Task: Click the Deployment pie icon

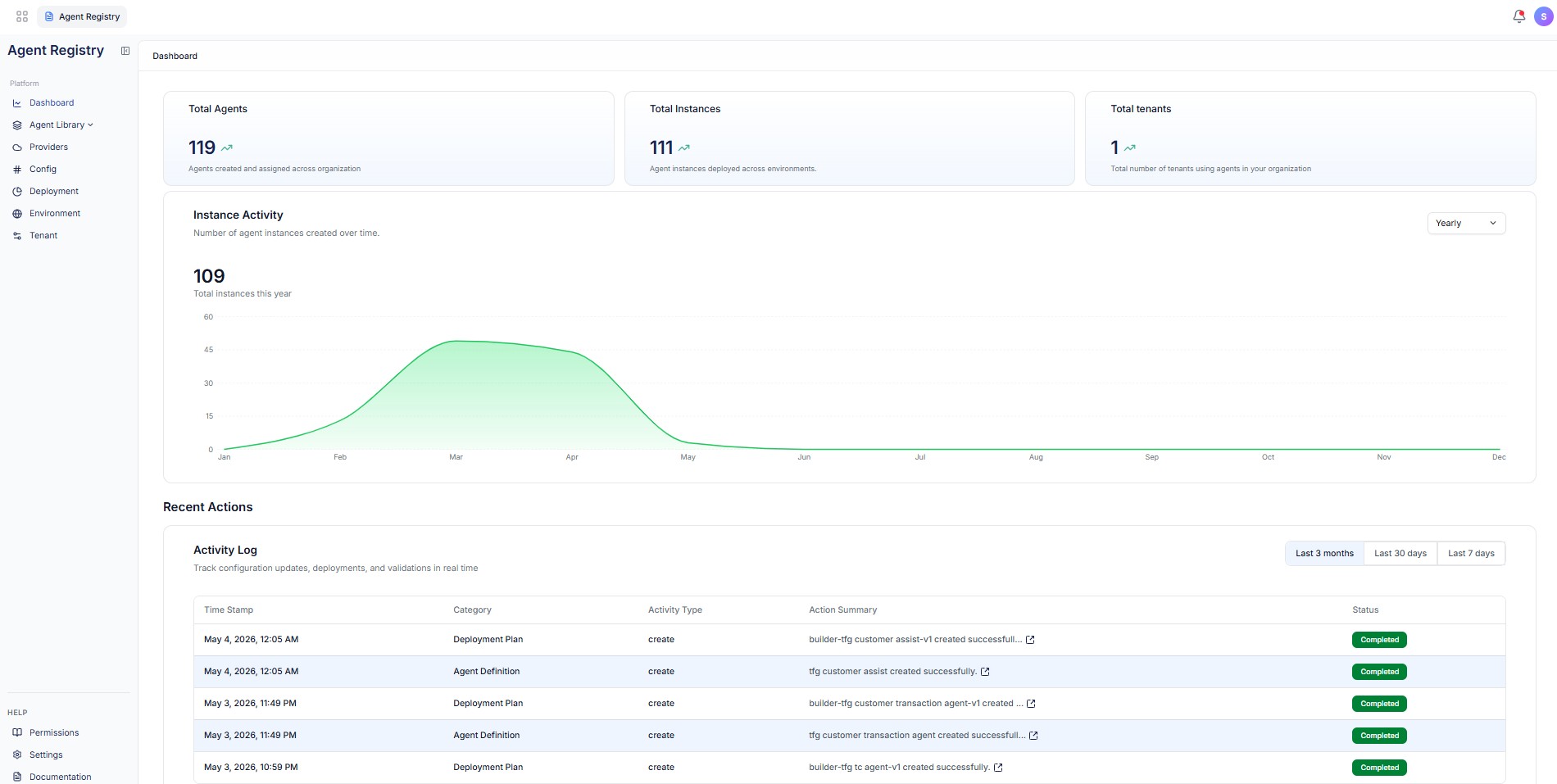Action: coord(17,192)
